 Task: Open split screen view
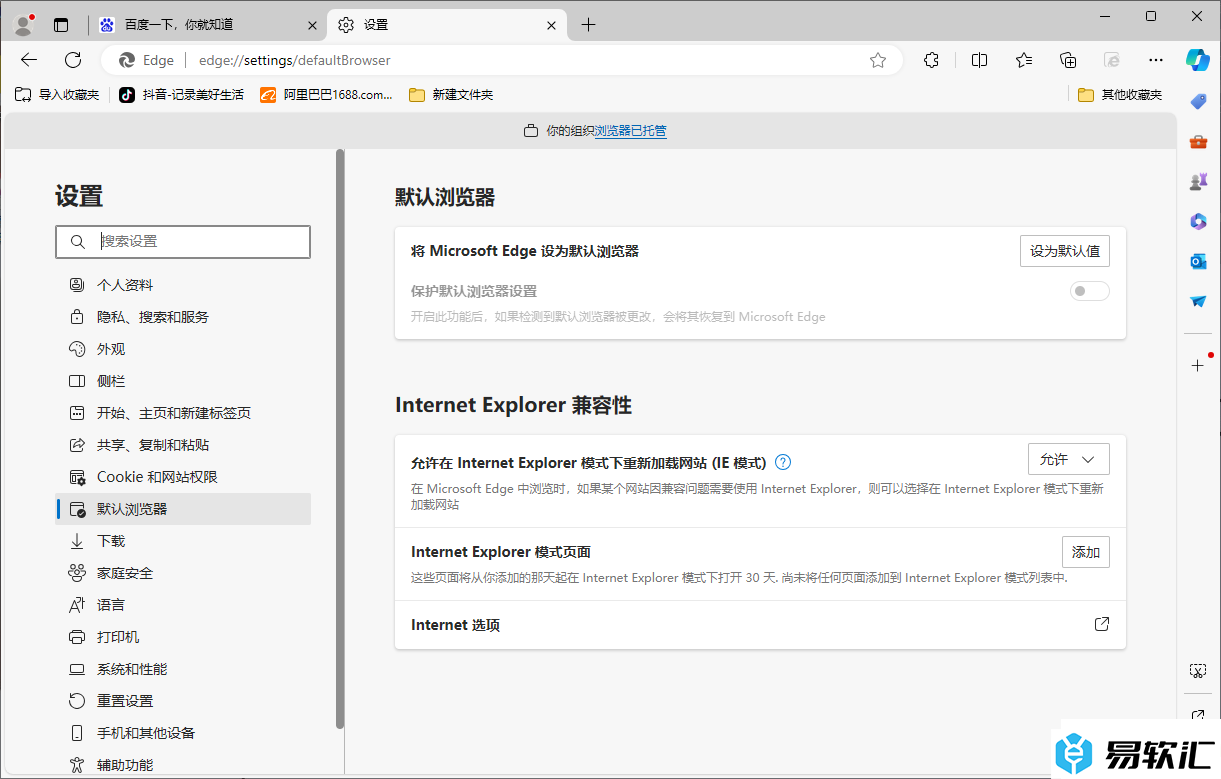click(979, 60)
